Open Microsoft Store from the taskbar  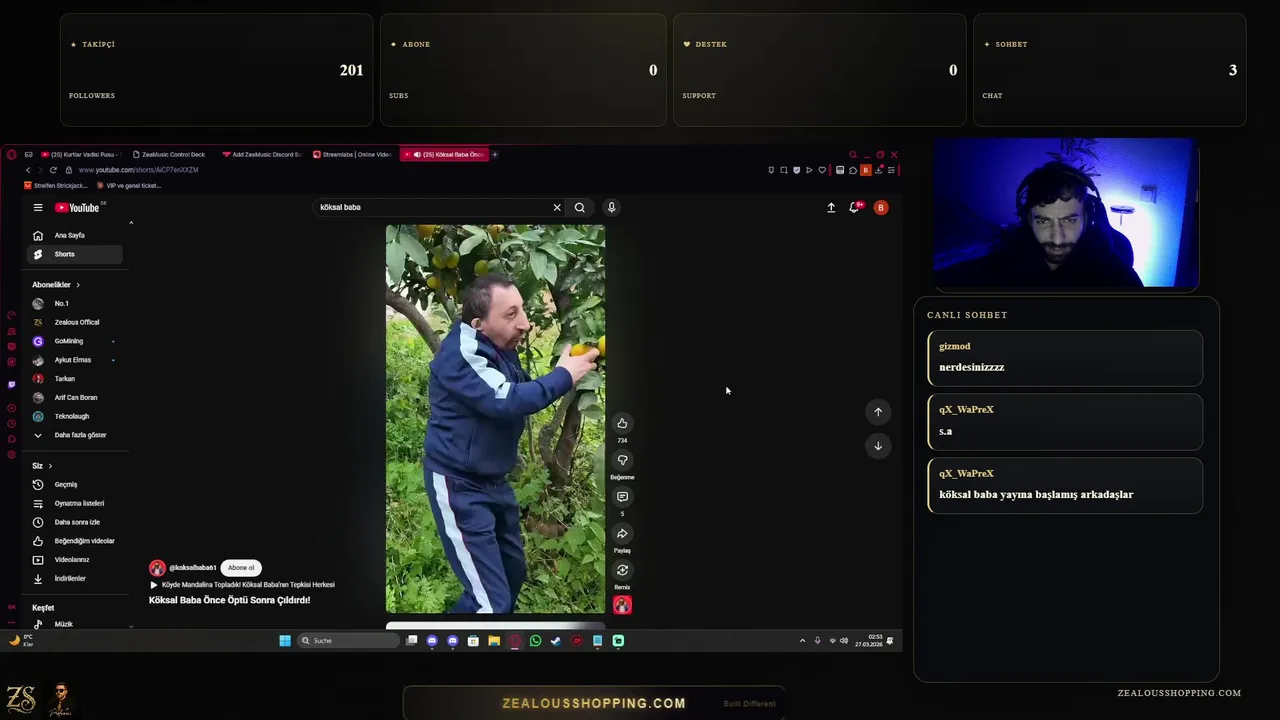473,641
